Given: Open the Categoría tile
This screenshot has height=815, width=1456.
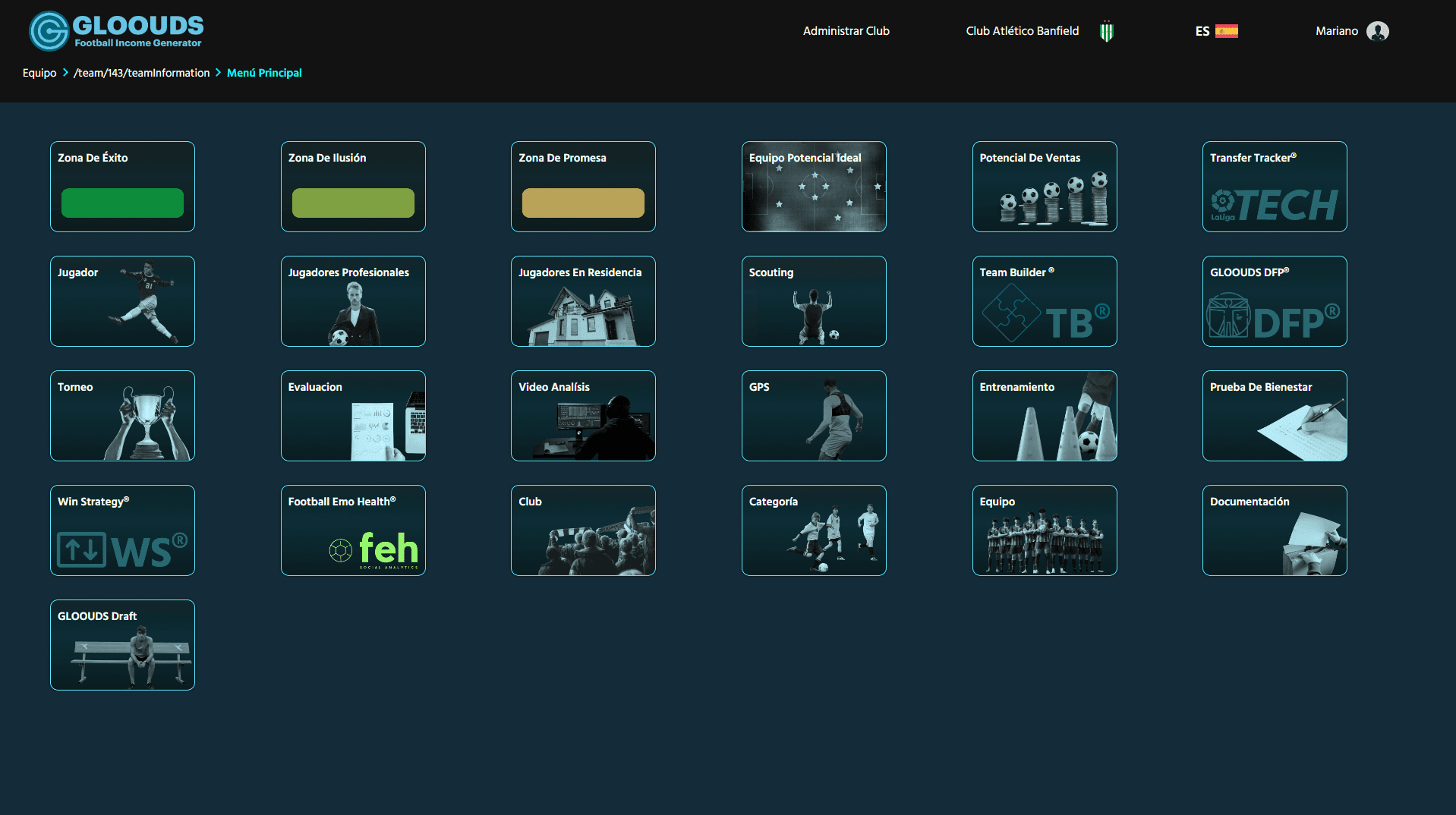Looking at the screenshot, I should click(814, 530).
